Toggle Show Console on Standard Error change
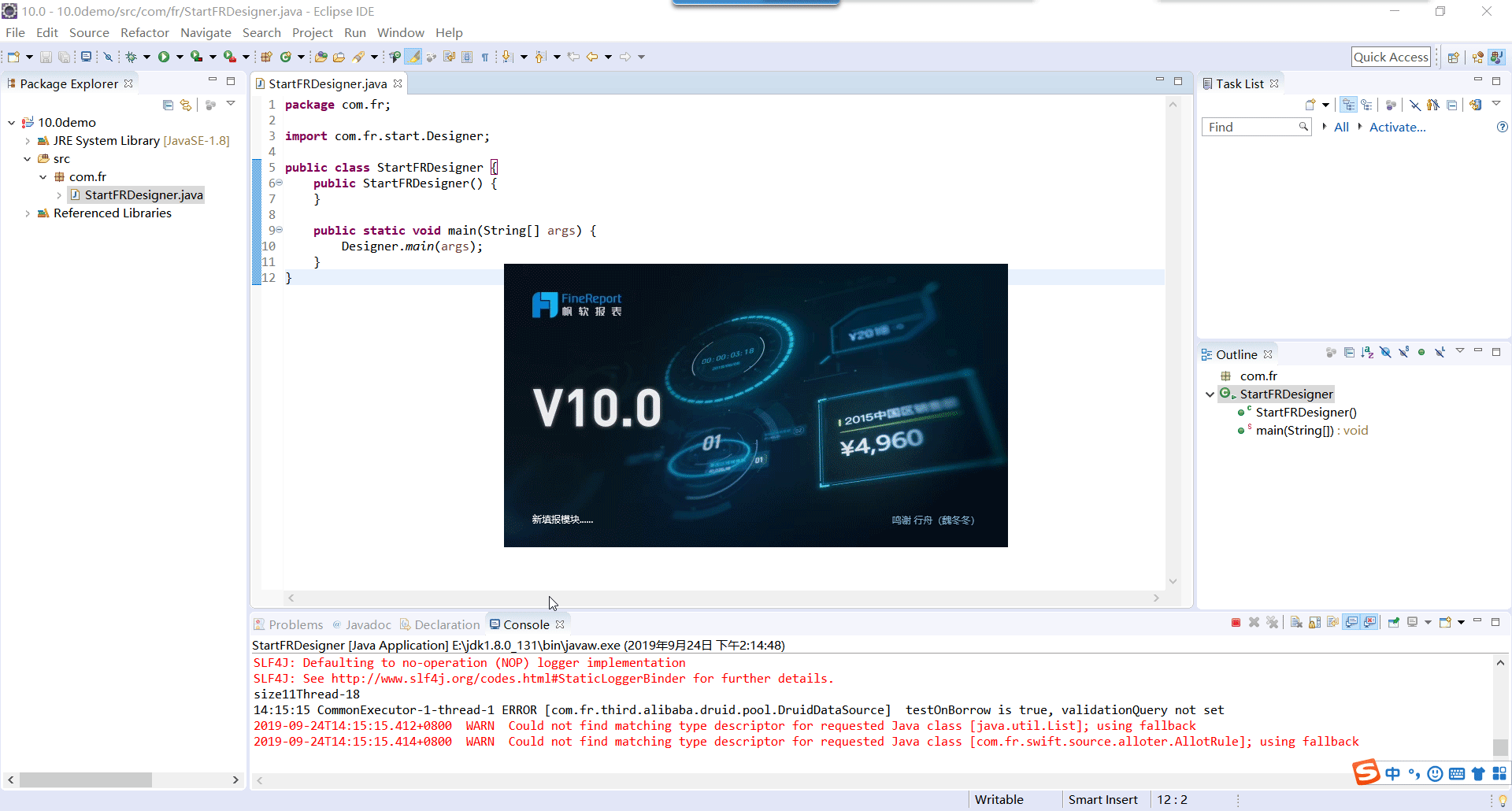 point(1370,623)
